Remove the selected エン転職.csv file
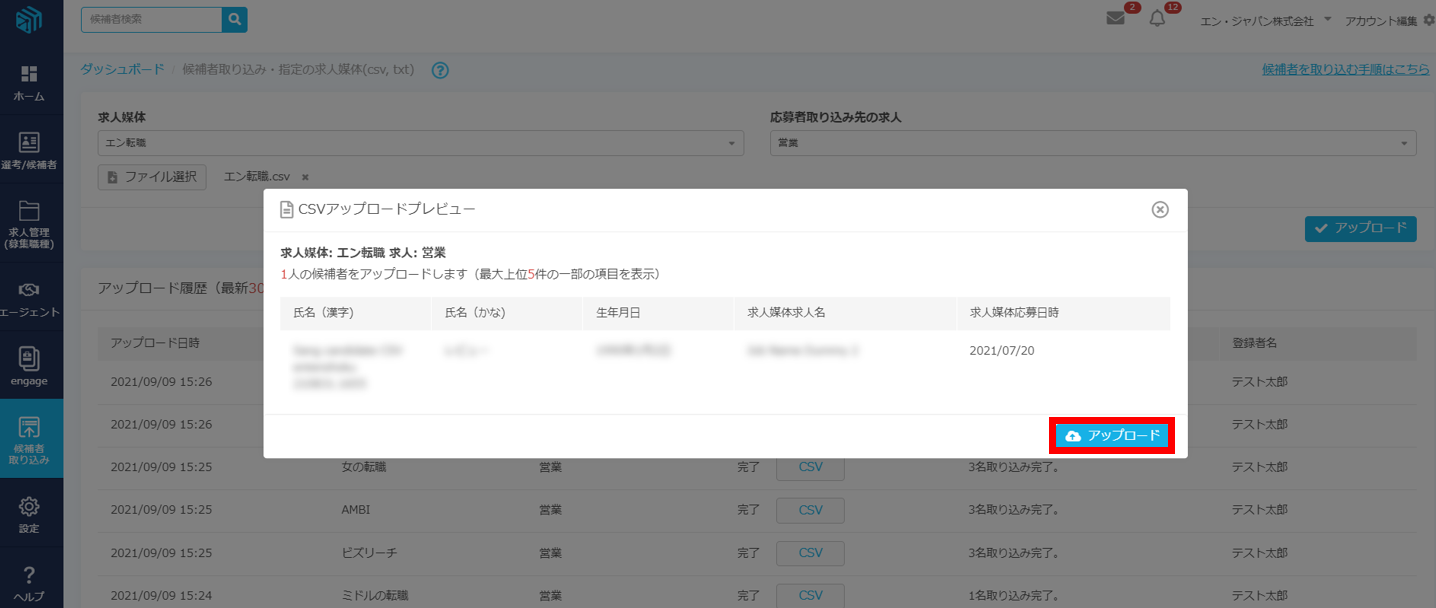The height and width of the screenshot is (608, 1436). point(305,177)
